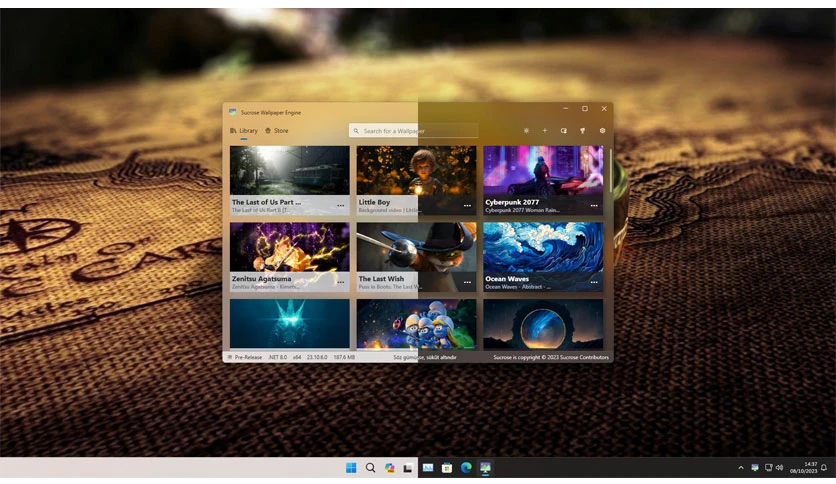836x484 pixels.
Task: Open Copilot from the taskbar
Action: (x=389, y=468)
